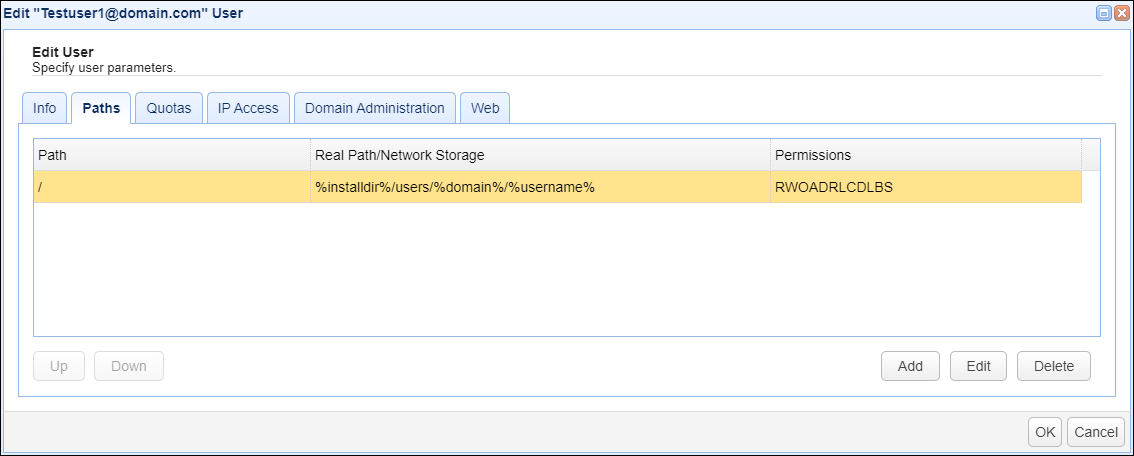Maximize the Edit User dialog window
The image size is (1134, 456).
point(1104,14)
